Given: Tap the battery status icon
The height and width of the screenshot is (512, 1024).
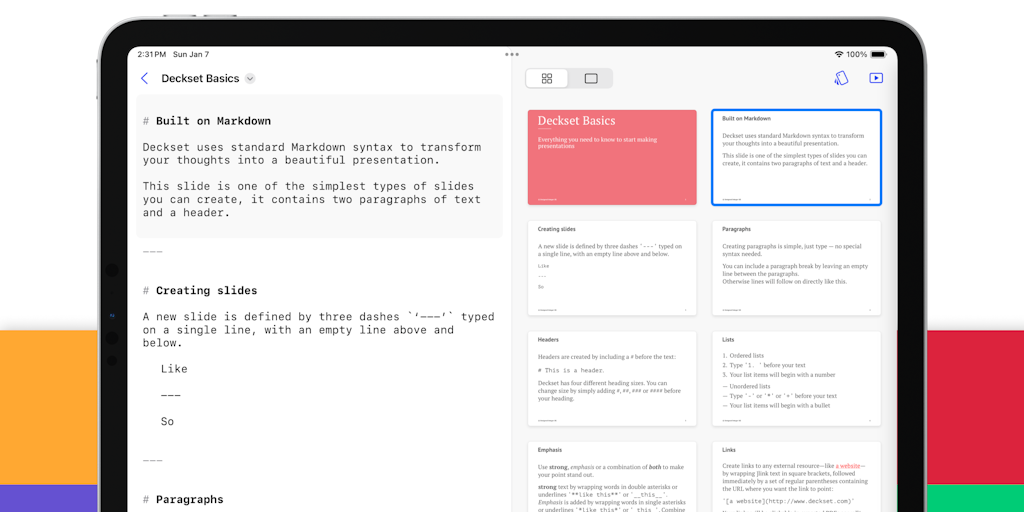Looking at the screenshot, I should [878, 55].
